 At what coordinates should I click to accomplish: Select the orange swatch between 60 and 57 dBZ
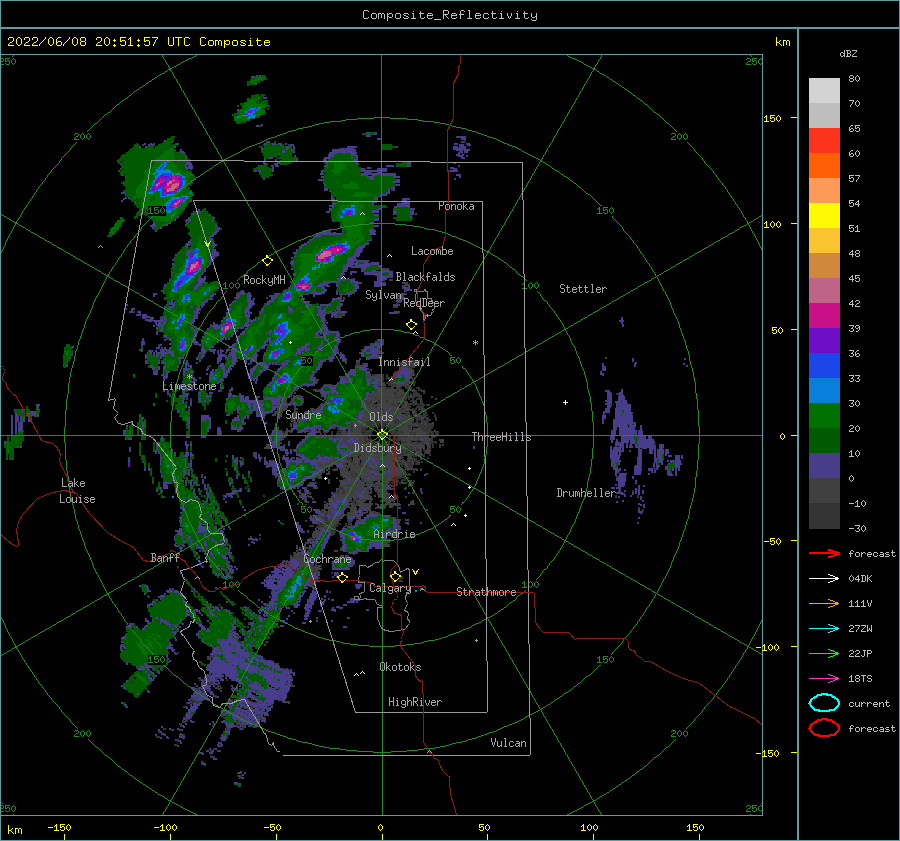coord(824,166)
